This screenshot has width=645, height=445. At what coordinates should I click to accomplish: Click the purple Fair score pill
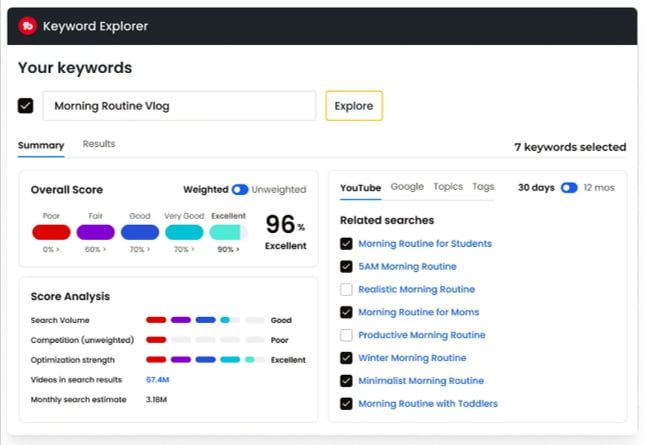[95, 232]
